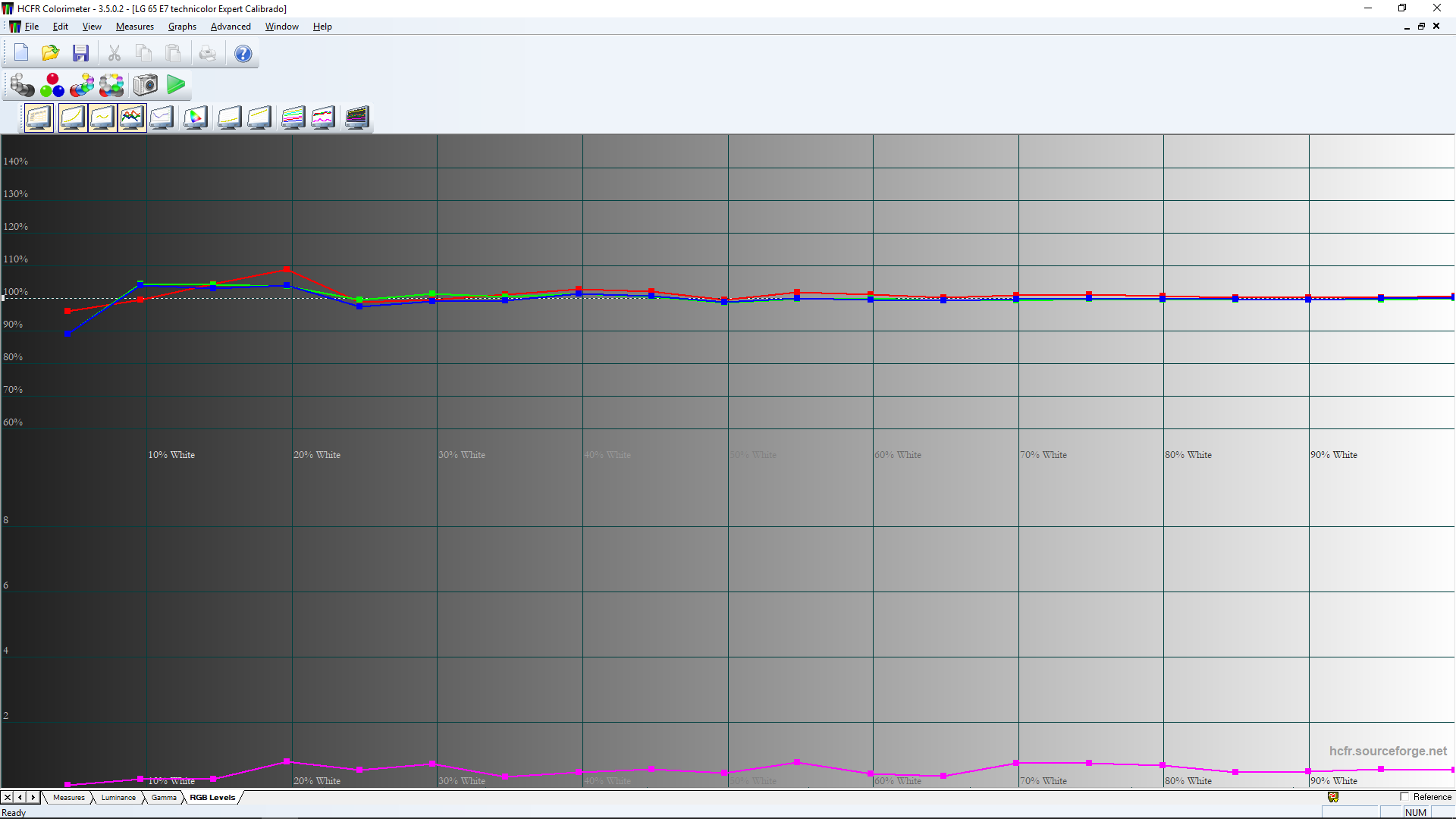
Task: Close current tab with X button at bottom
Action: coord(8,798)
